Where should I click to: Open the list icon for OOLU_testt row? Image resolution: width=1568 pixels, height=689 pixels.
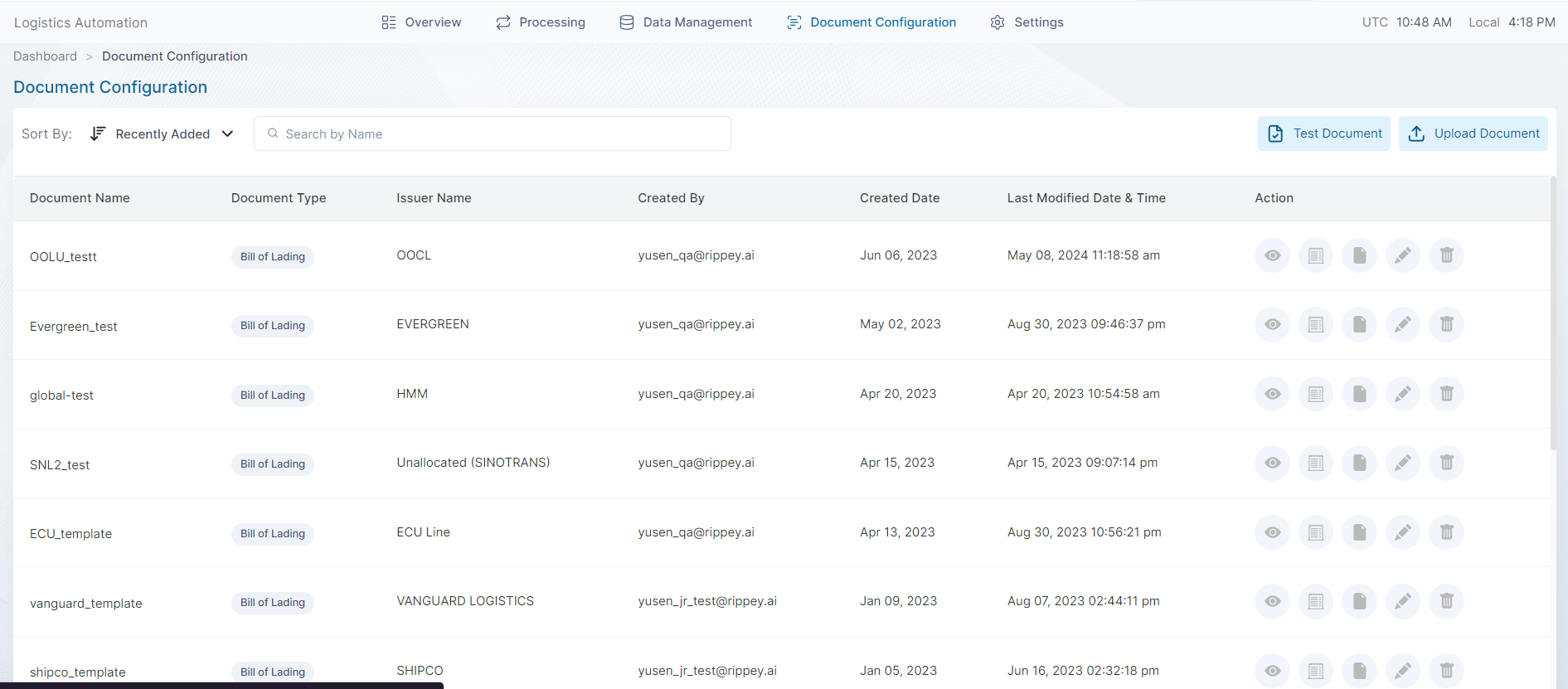click(x=1315, y=255)
